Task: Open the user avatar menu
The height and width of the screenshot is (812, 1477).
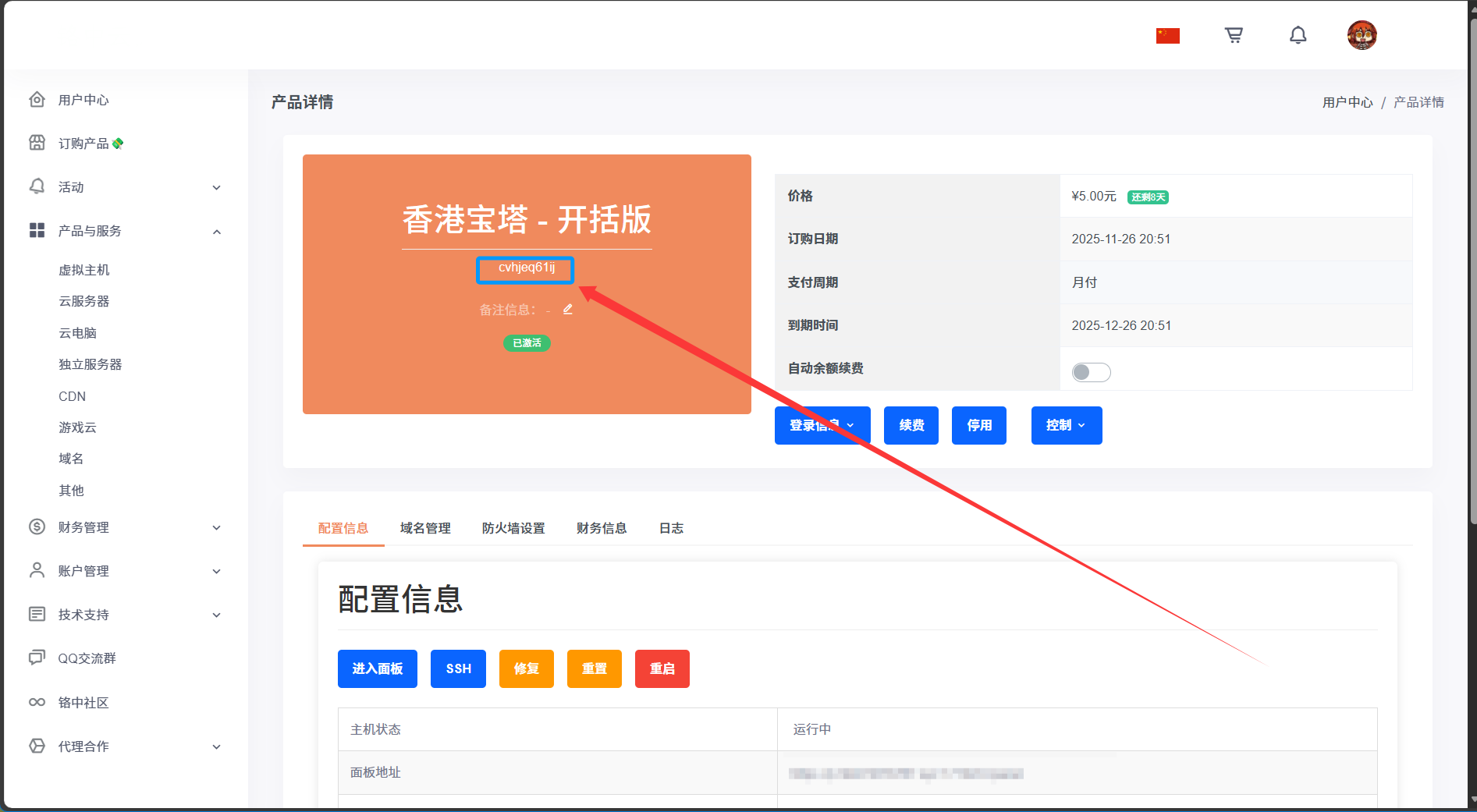Action: 1362,35
